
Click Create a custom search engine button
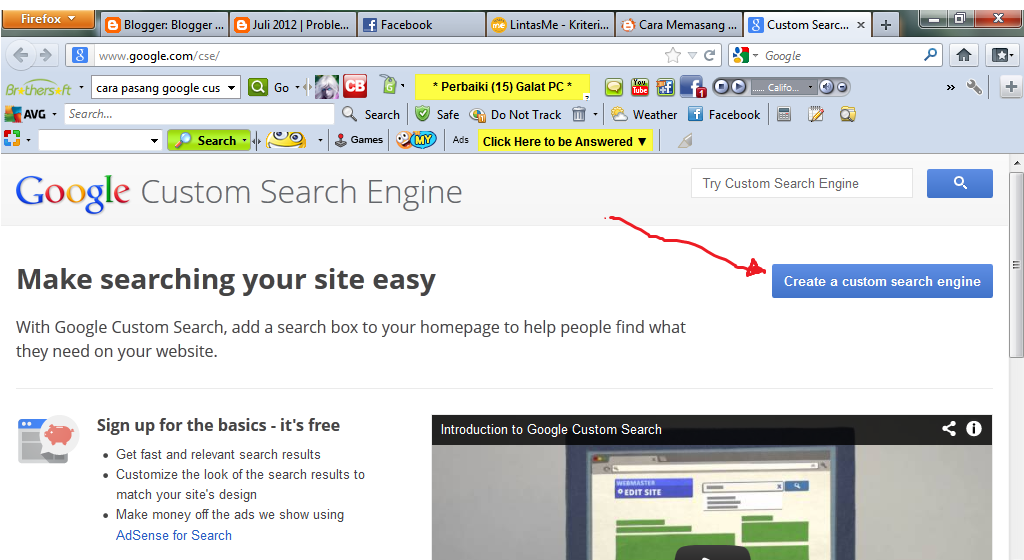882,281
